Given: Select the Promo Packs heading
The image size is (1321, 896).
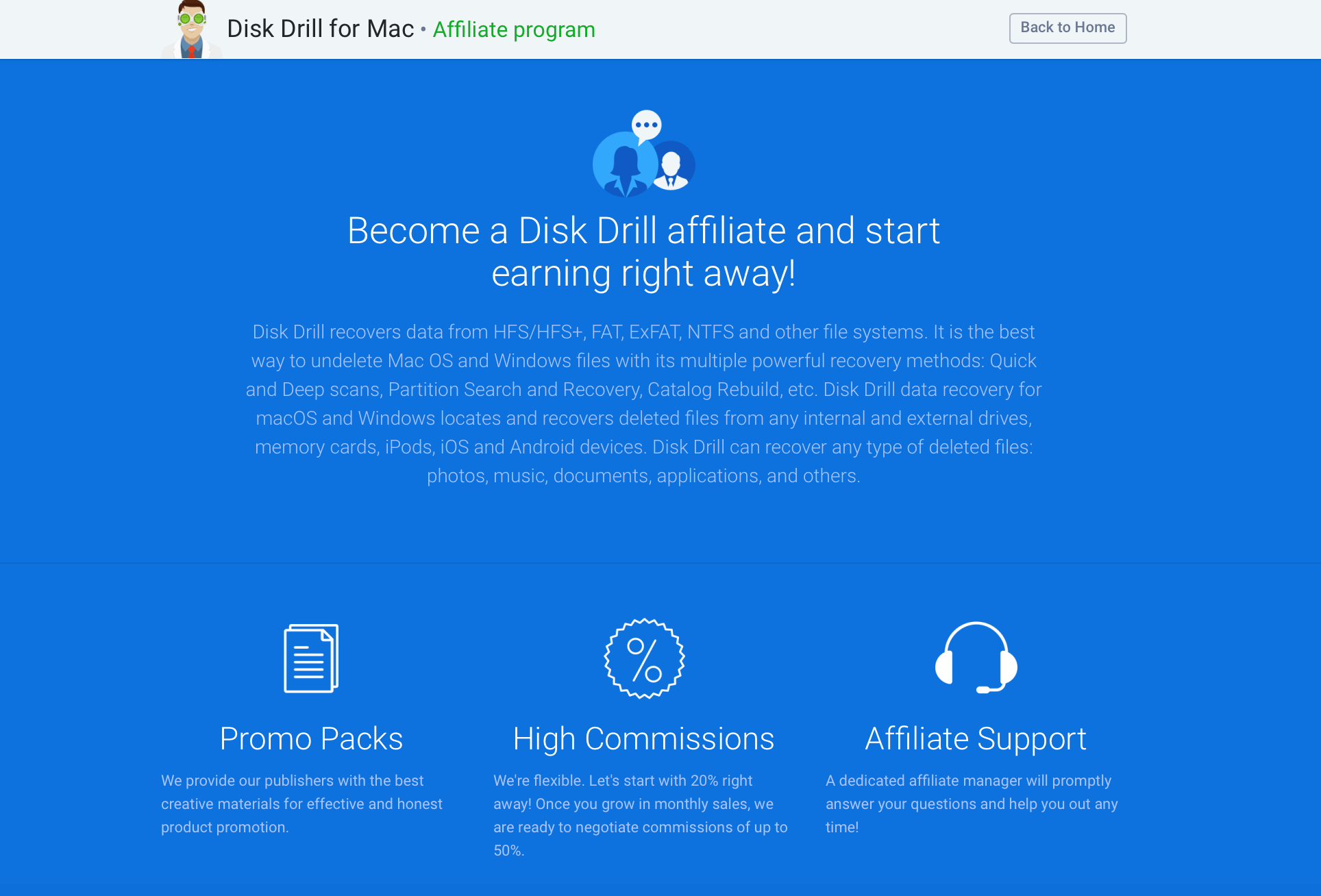Looking at the screenshot, I should point(311,738).
